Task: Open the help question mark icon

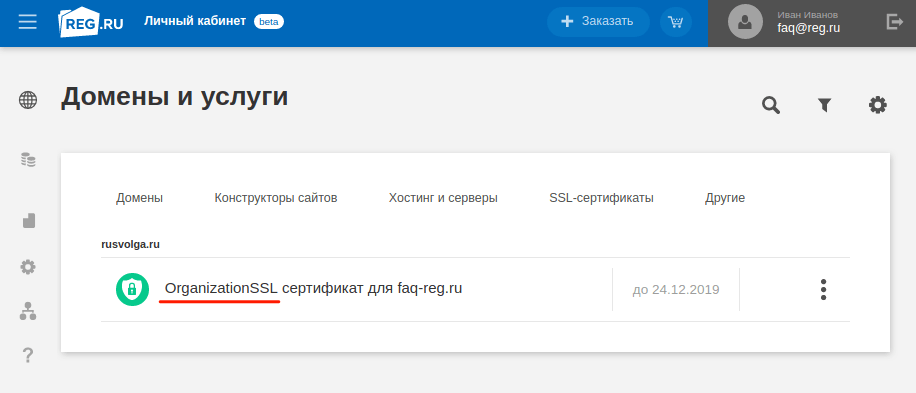Action: point(28,355)
